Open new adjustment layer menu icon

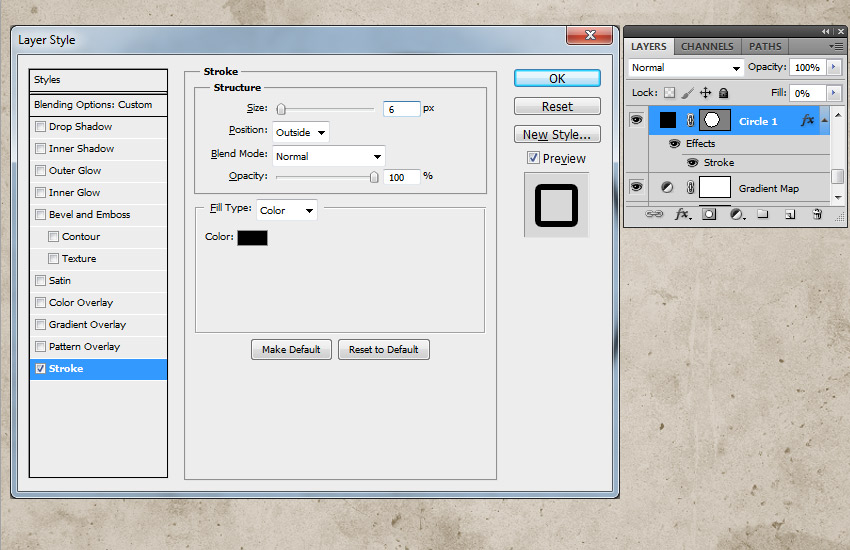click(x=736, y=214)
